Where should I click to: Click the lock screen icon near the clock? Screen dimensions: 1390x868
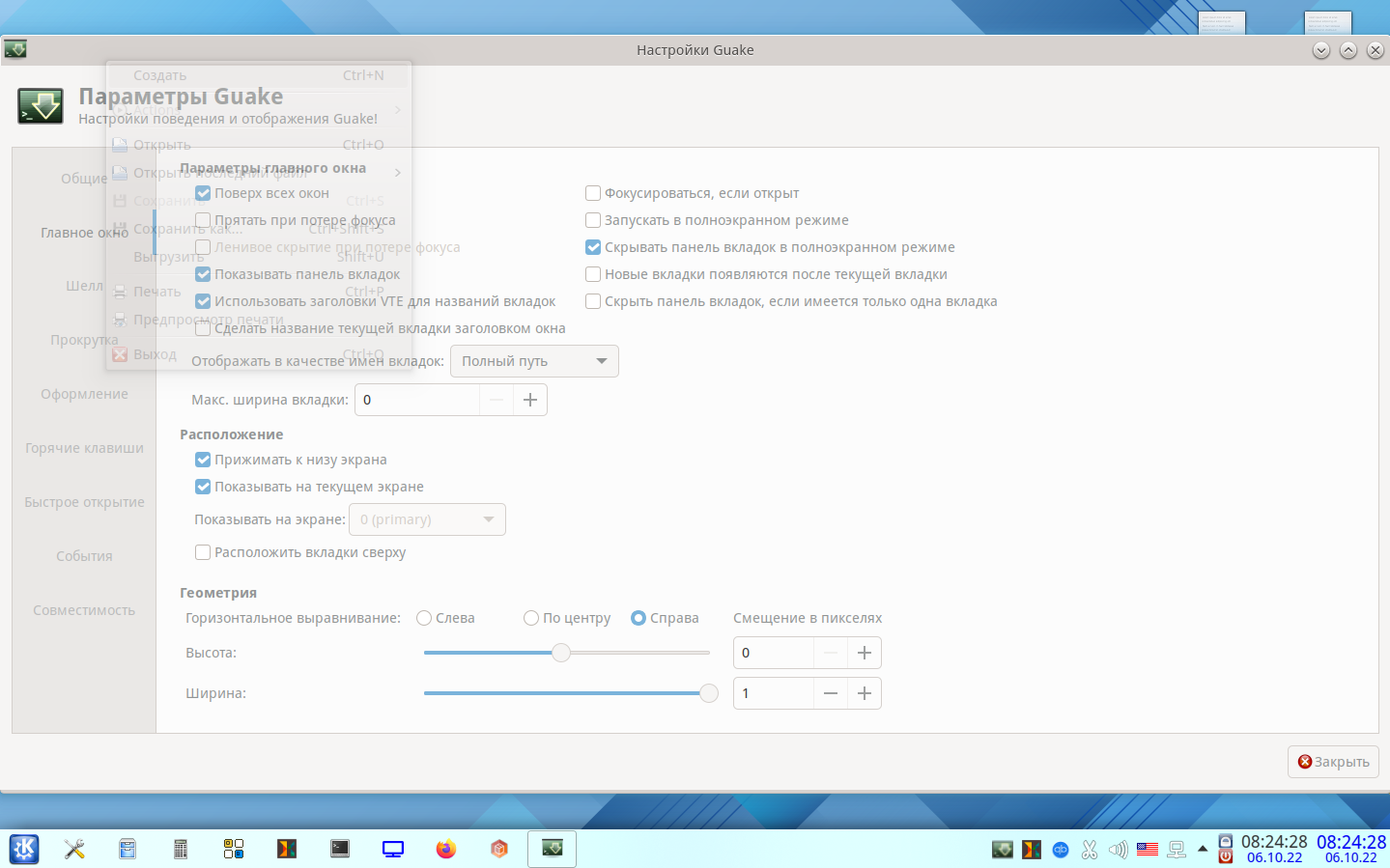pos(1226,841)
